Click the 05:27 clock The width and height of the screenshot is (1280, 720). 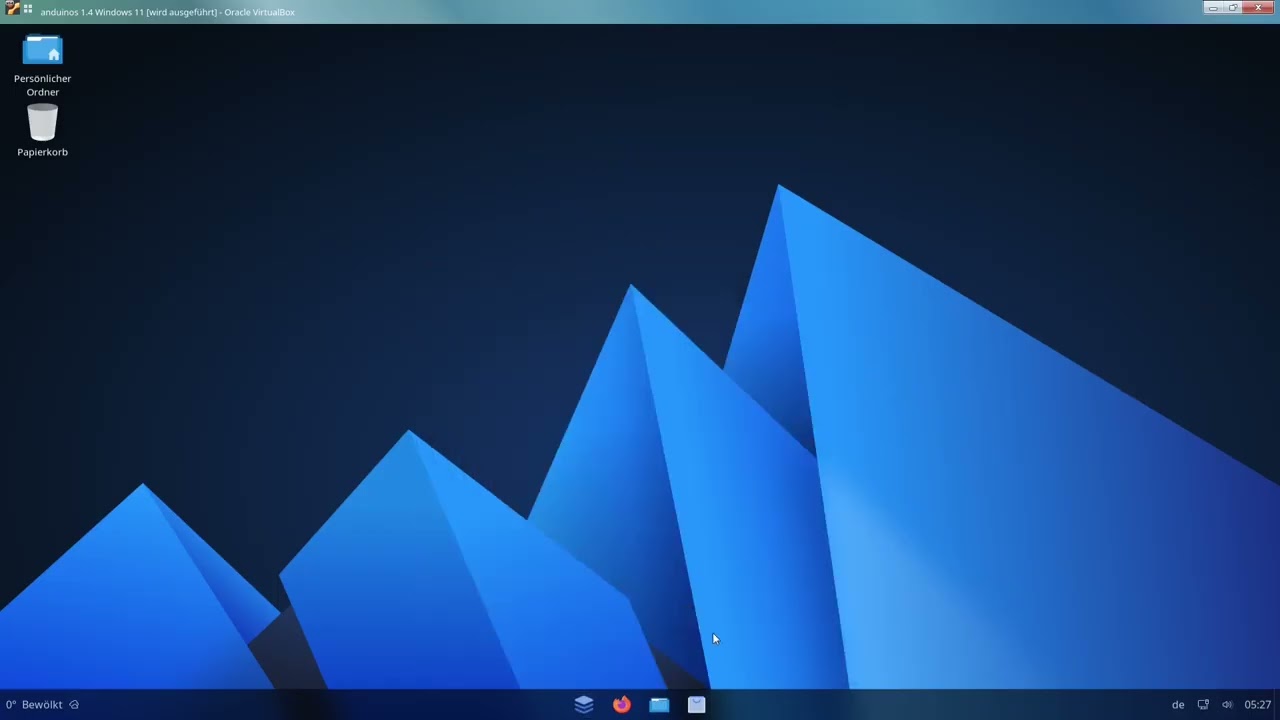pyautogui.click(x=1258, y=704)
